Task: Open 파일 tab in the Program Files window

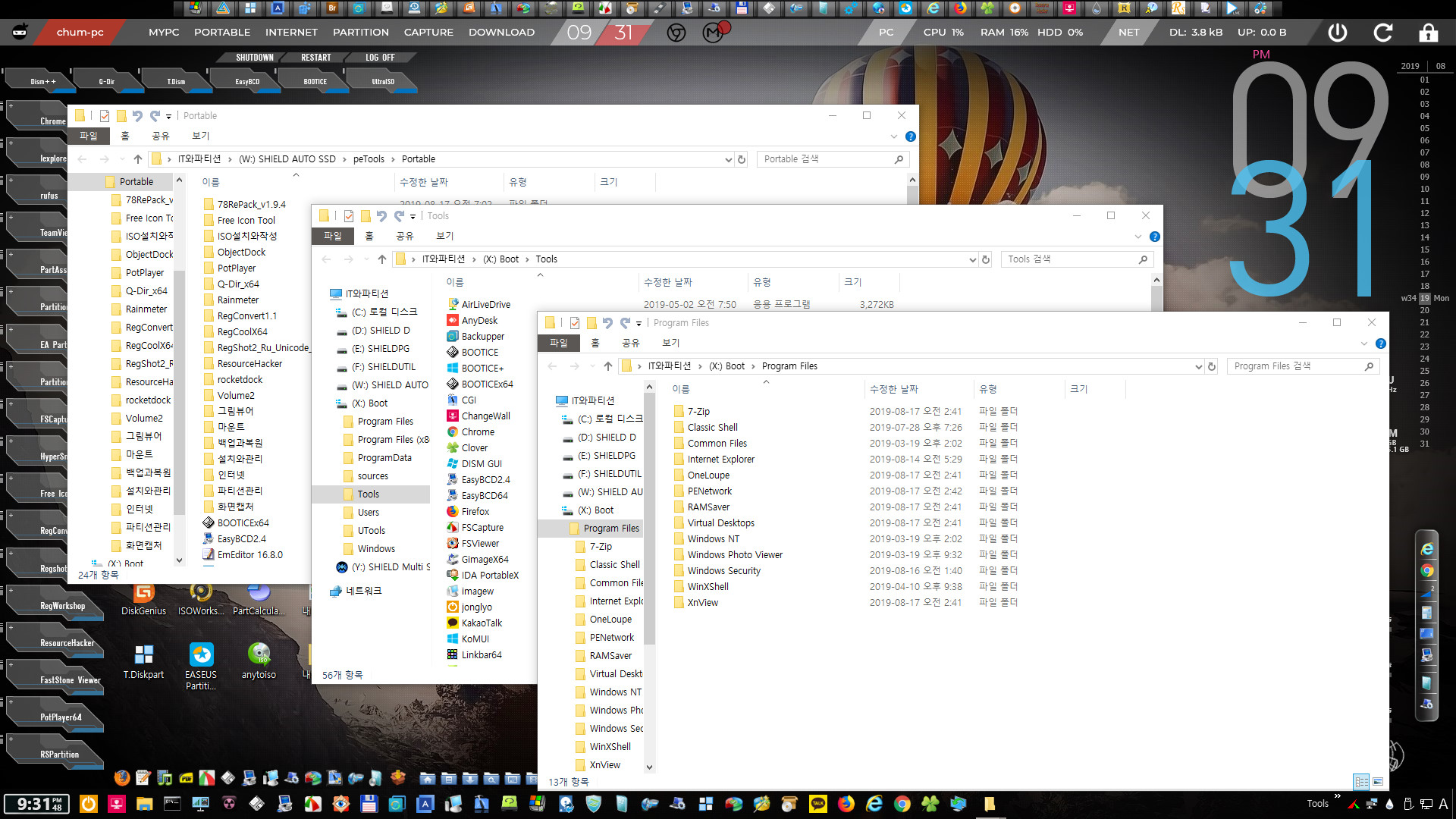Action: tap(559, 343)
